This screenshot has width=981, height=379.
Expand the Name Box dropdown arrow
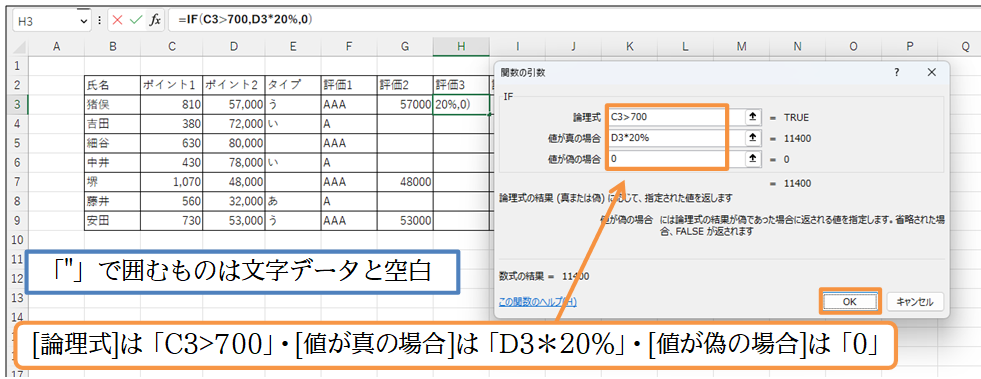tap(84, 21)
